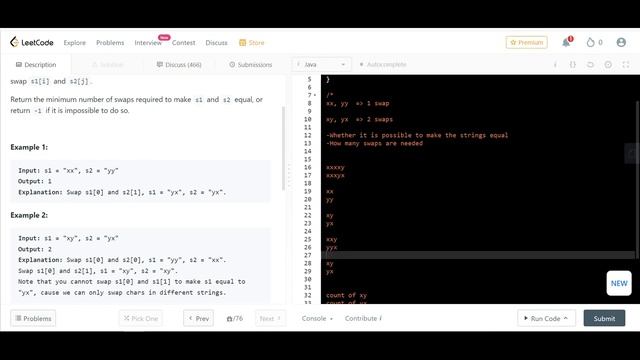The height and width of the screenshot is (360, 640).
Task: Open editor settings gear icon
Action: tap(608, 64)
